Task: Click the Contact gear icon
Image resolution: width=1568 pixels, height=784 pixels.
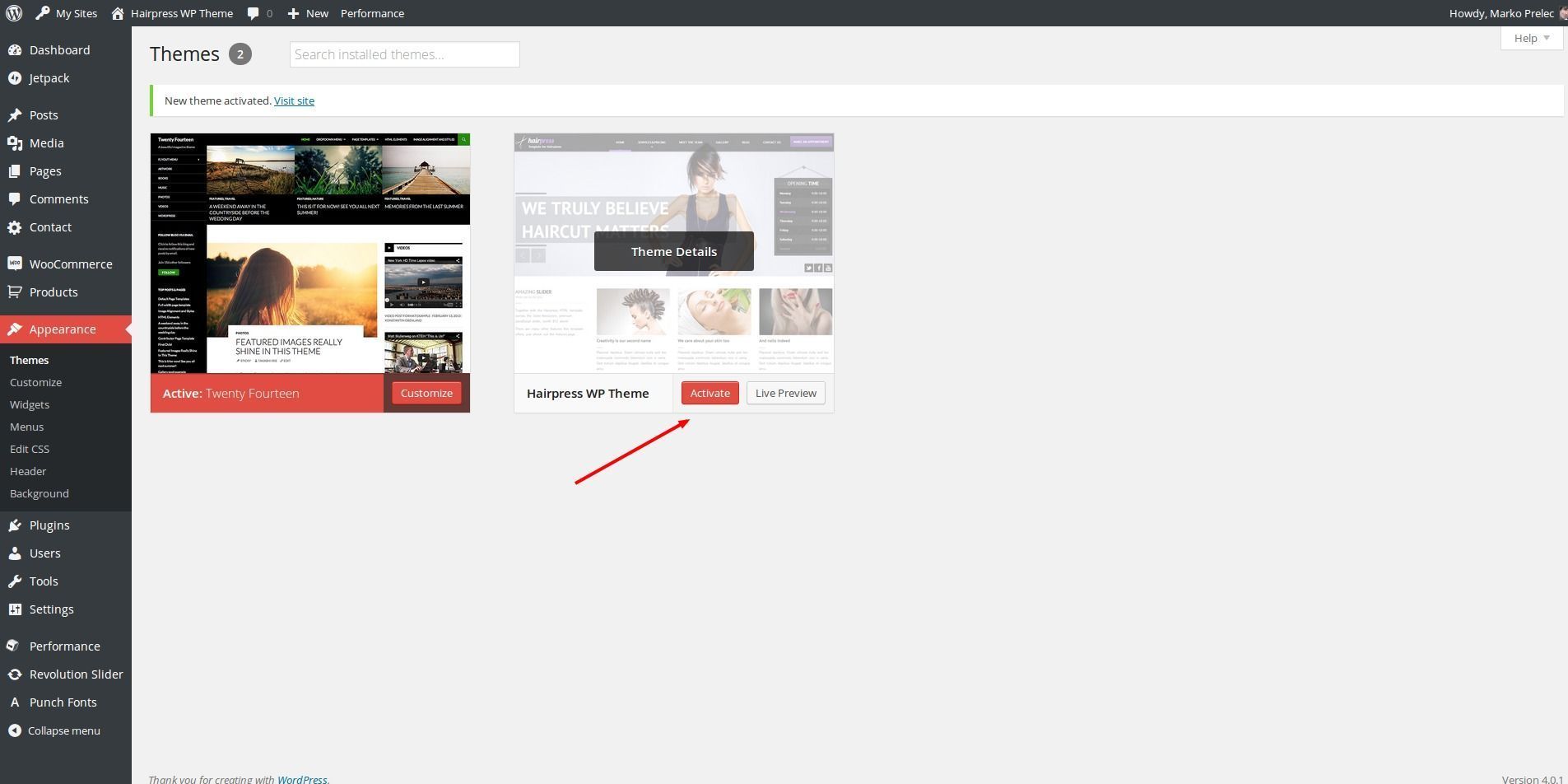Action: point(15,227)
